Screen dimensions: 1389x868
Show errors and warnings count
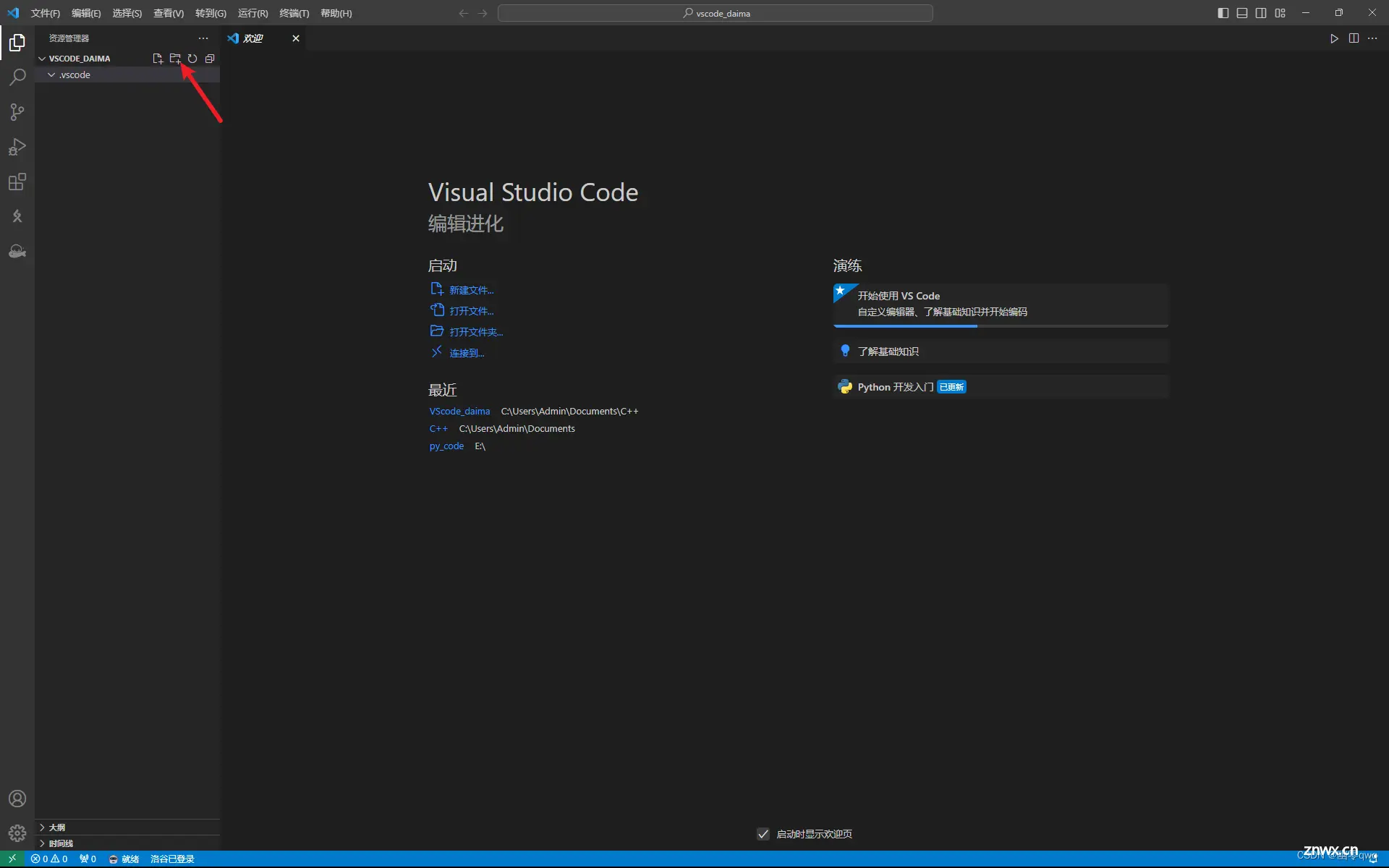[x=49, y=859]
